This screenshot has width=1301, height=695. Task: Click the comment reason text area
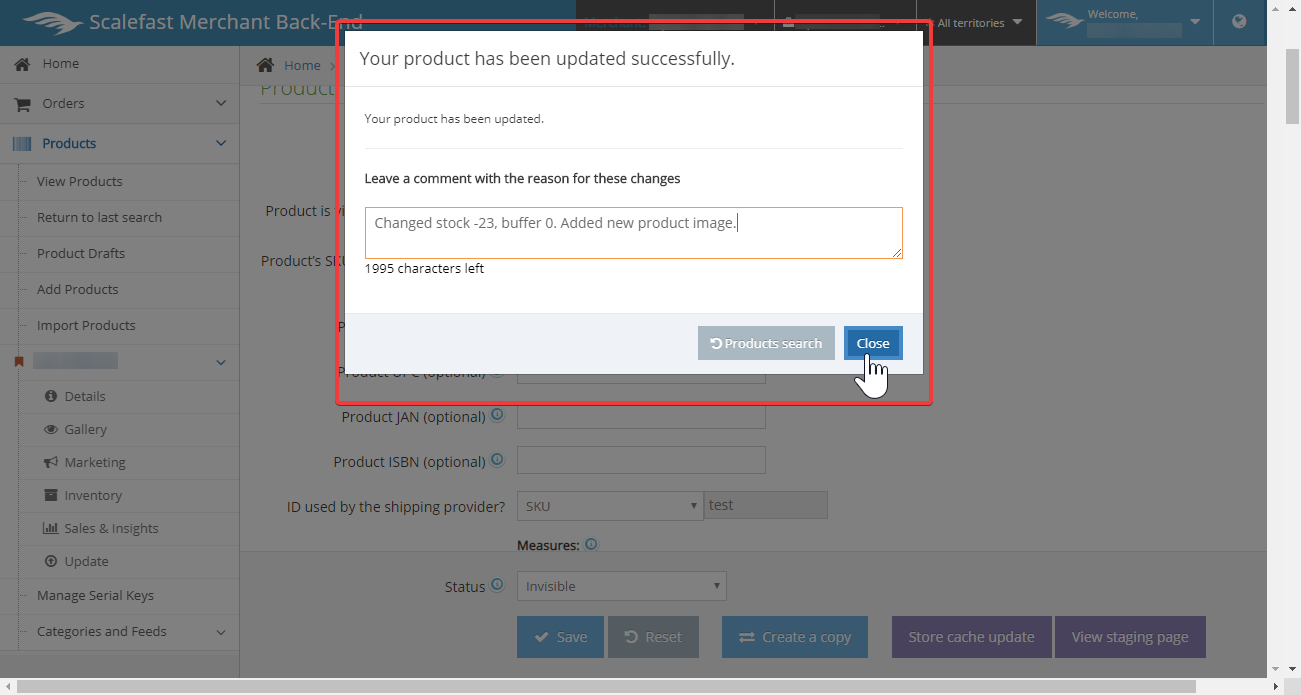(633, 233)
